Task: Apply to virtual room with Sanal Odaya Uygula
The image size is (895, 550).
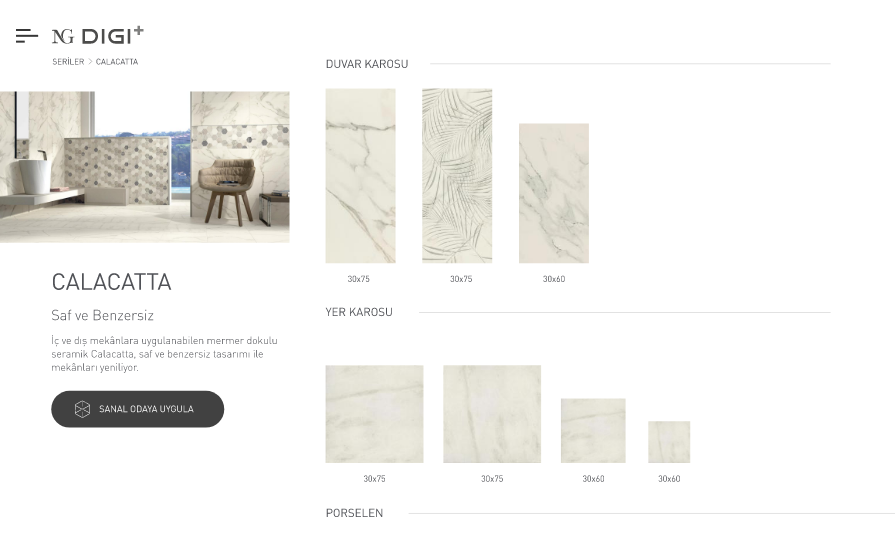Action: click(x=138, y=409)
